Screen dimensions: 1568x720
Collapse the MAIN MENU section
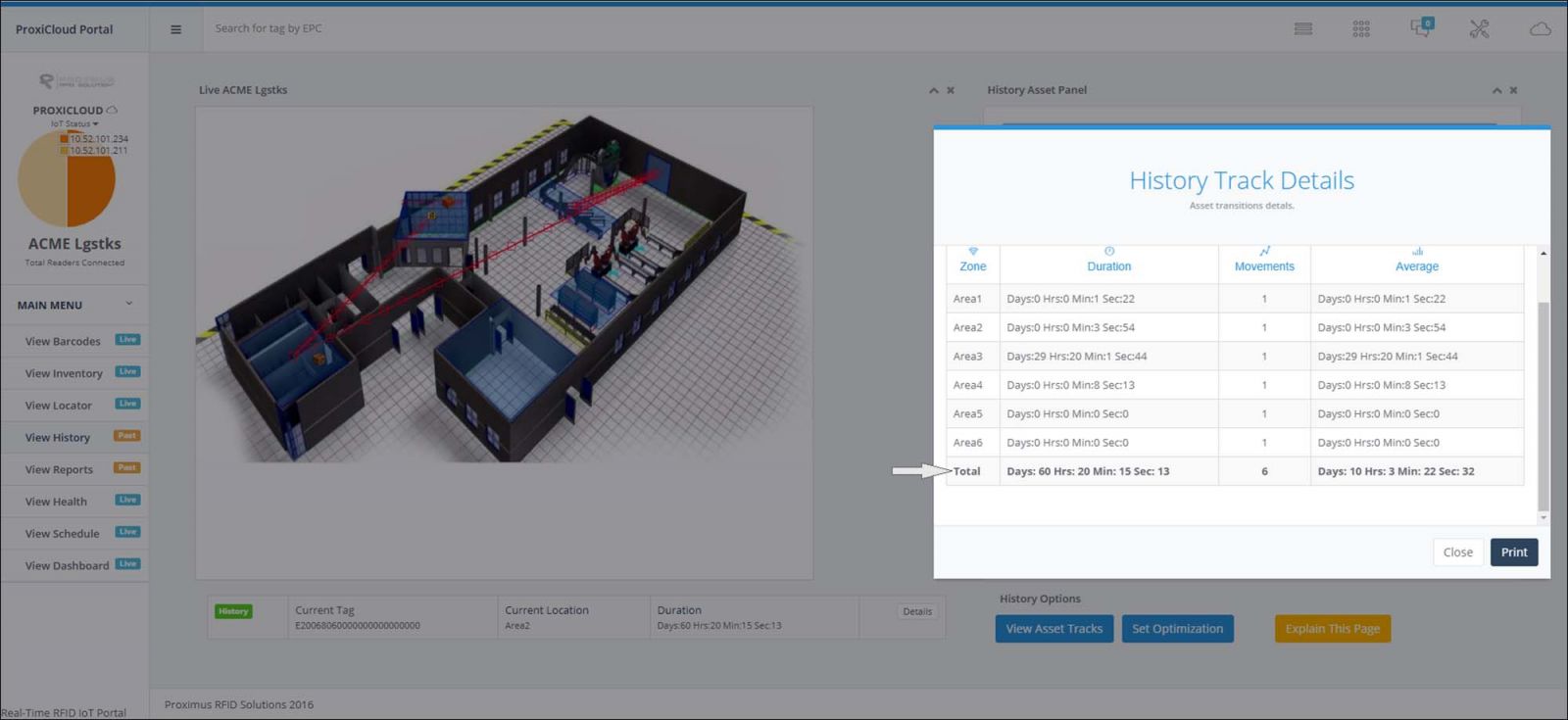point(128,305)
